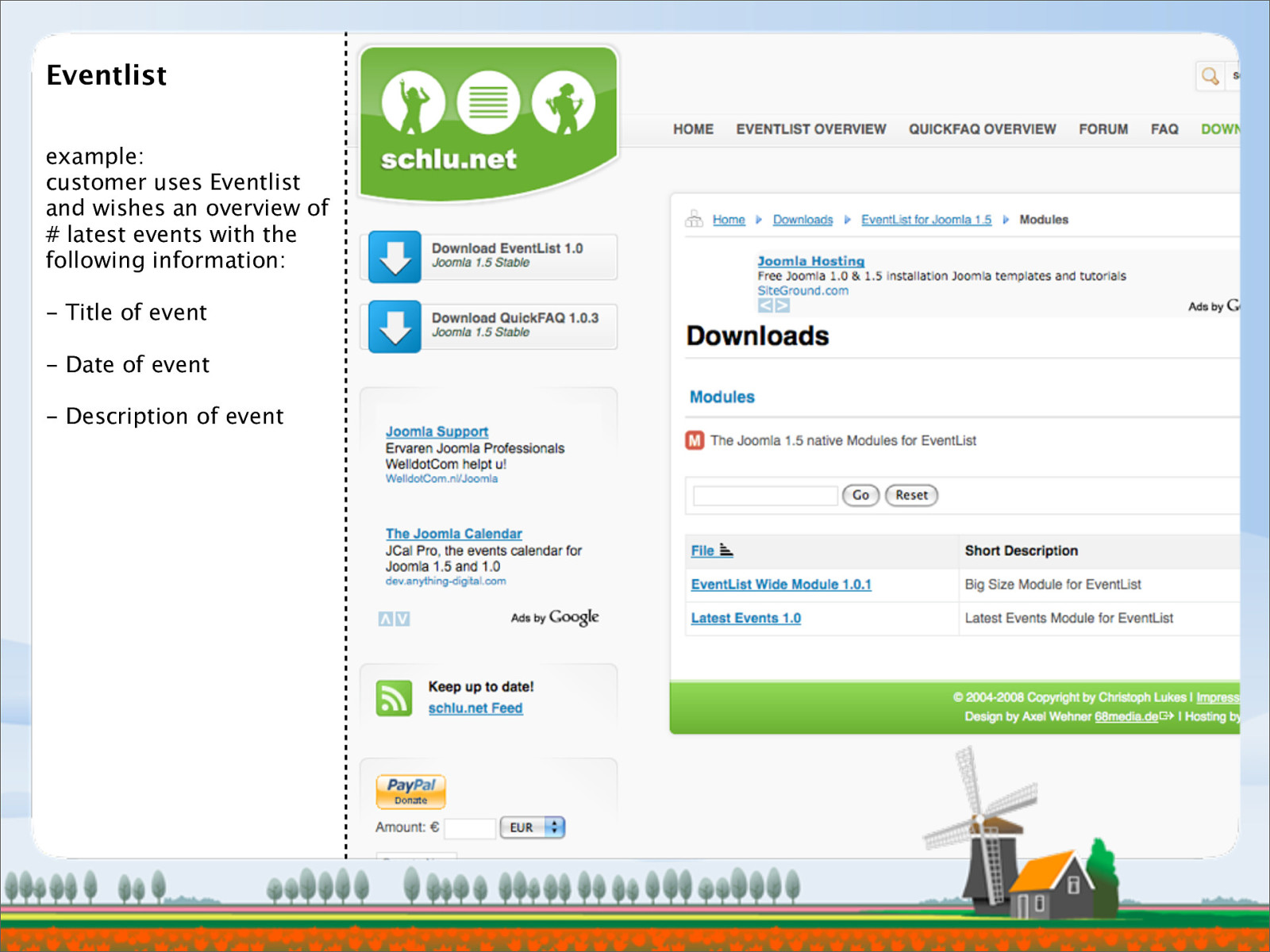1270x952 pixels.
Task: Open the EUR currency dropdown
Action: click(533, 827)
